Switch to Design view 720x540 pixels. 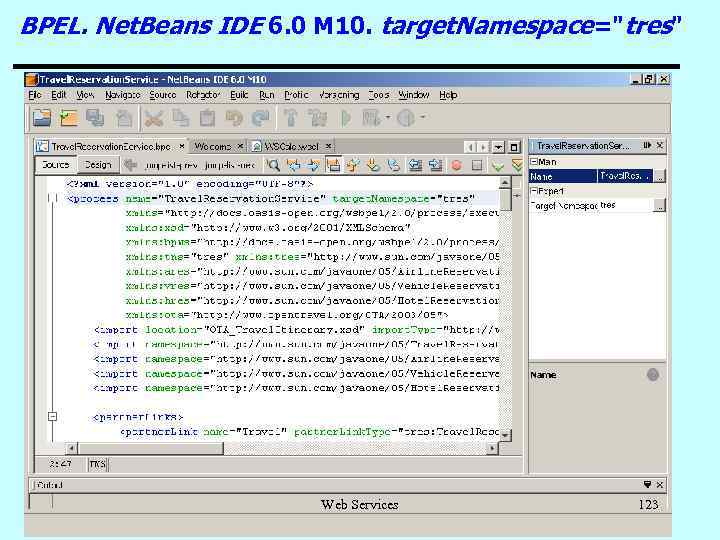tap(98, 165)
